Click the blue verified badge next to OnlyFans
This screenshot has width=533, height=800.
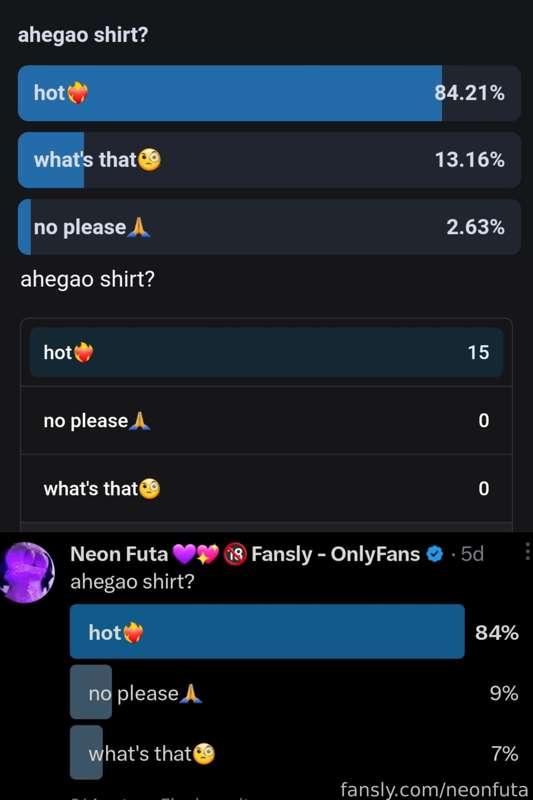pyautogui.click(x=435, y=554)
